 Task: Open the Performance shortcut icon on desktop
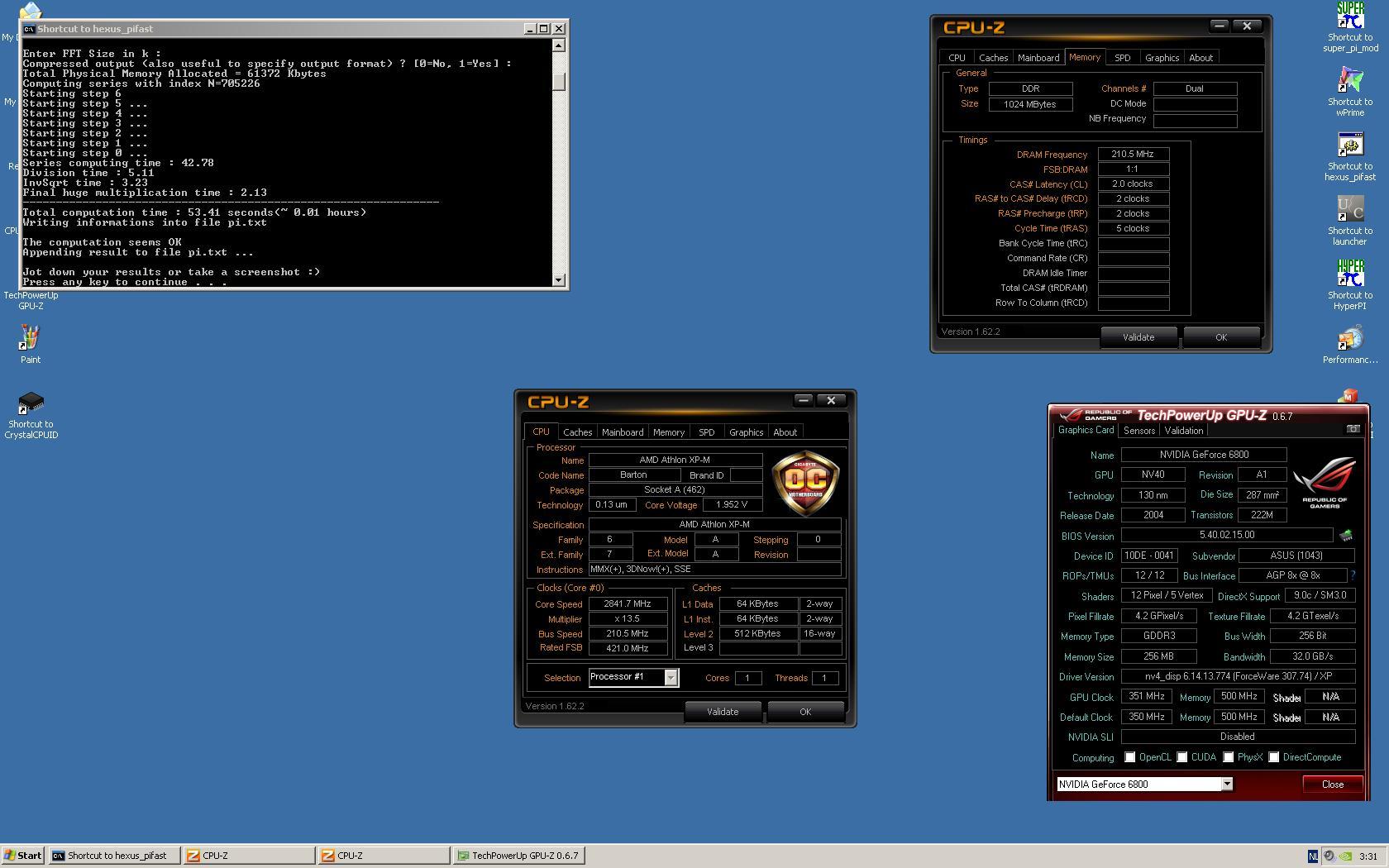1349,338
